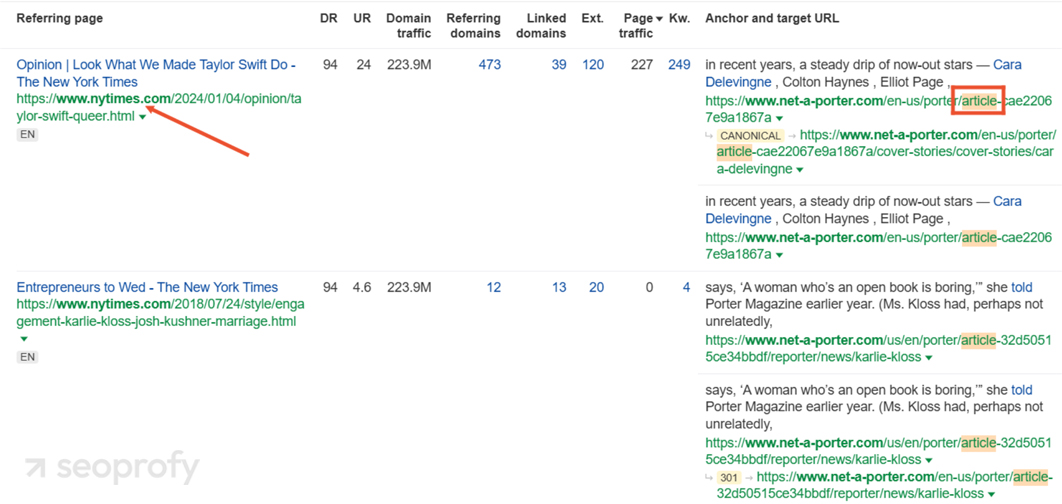Open the 20 external links value

click(597, 287)
